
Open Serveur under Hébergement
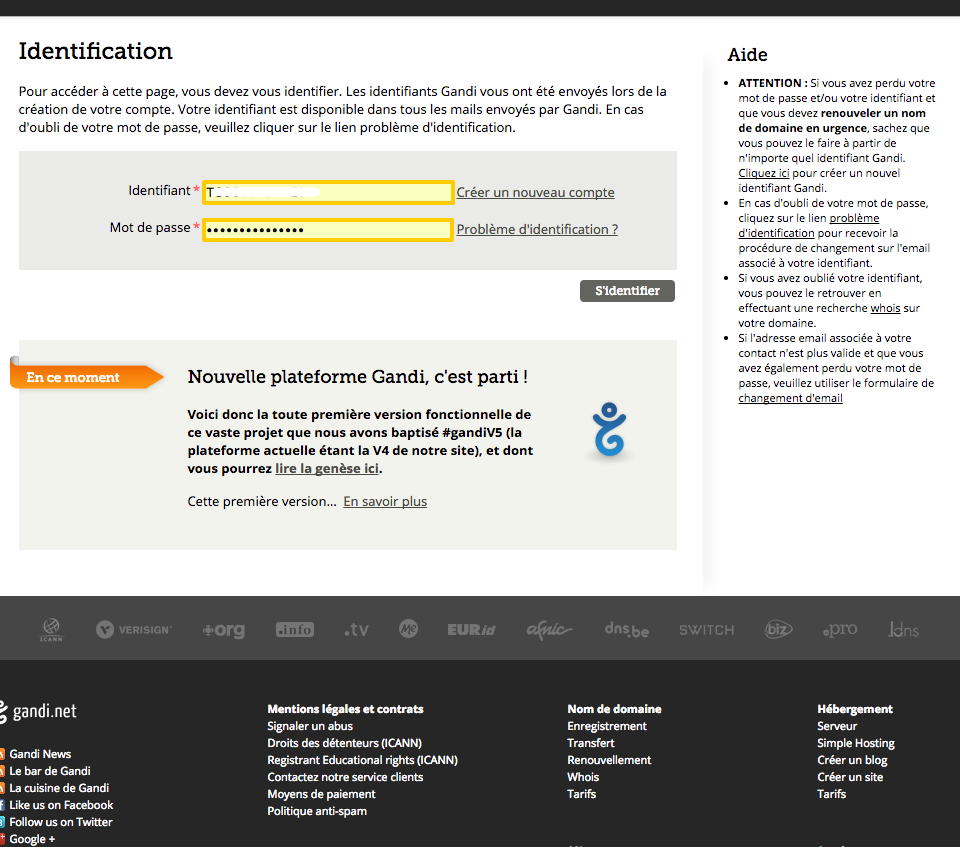click(x=837, y=726)
